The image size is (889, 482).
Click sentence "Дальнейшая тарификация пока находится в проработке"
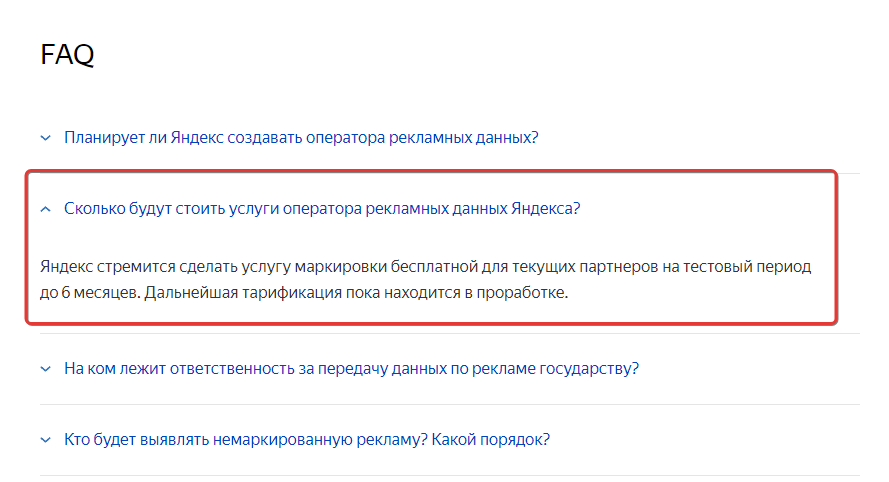[x=356, y=293]
